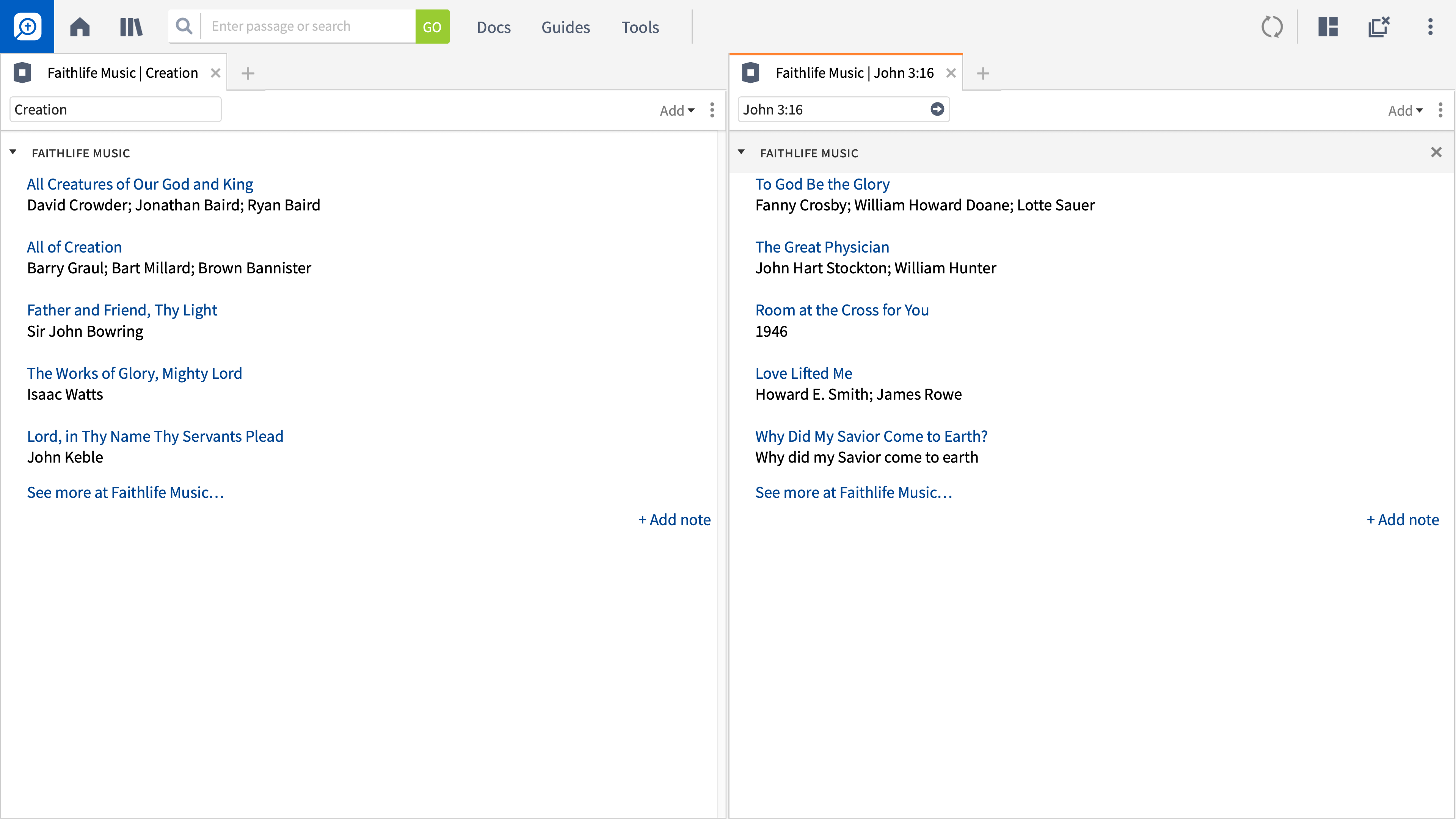The image size is (1456, 819).
Task: Open the Layouts icon
Action: (x=1328, y=27)
